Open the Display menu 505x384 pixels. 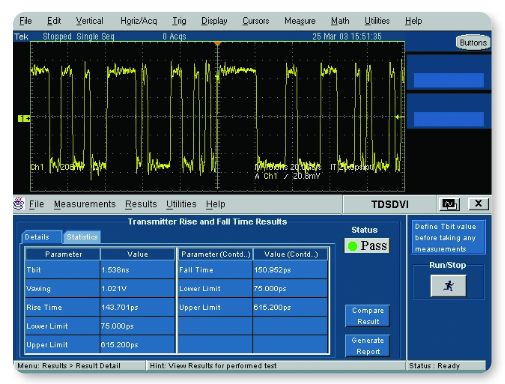coord(214,21)
